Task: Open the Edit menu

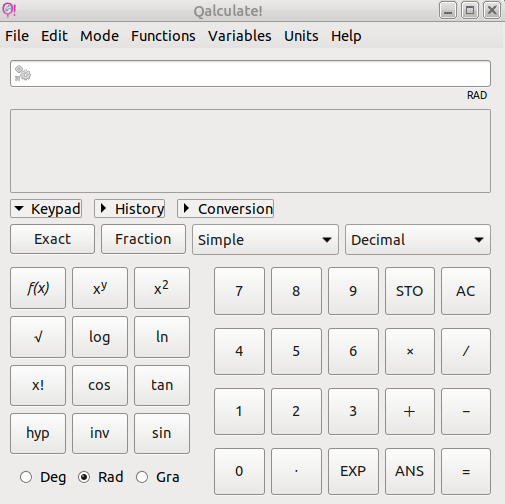Action: click(x=54, y=36)
